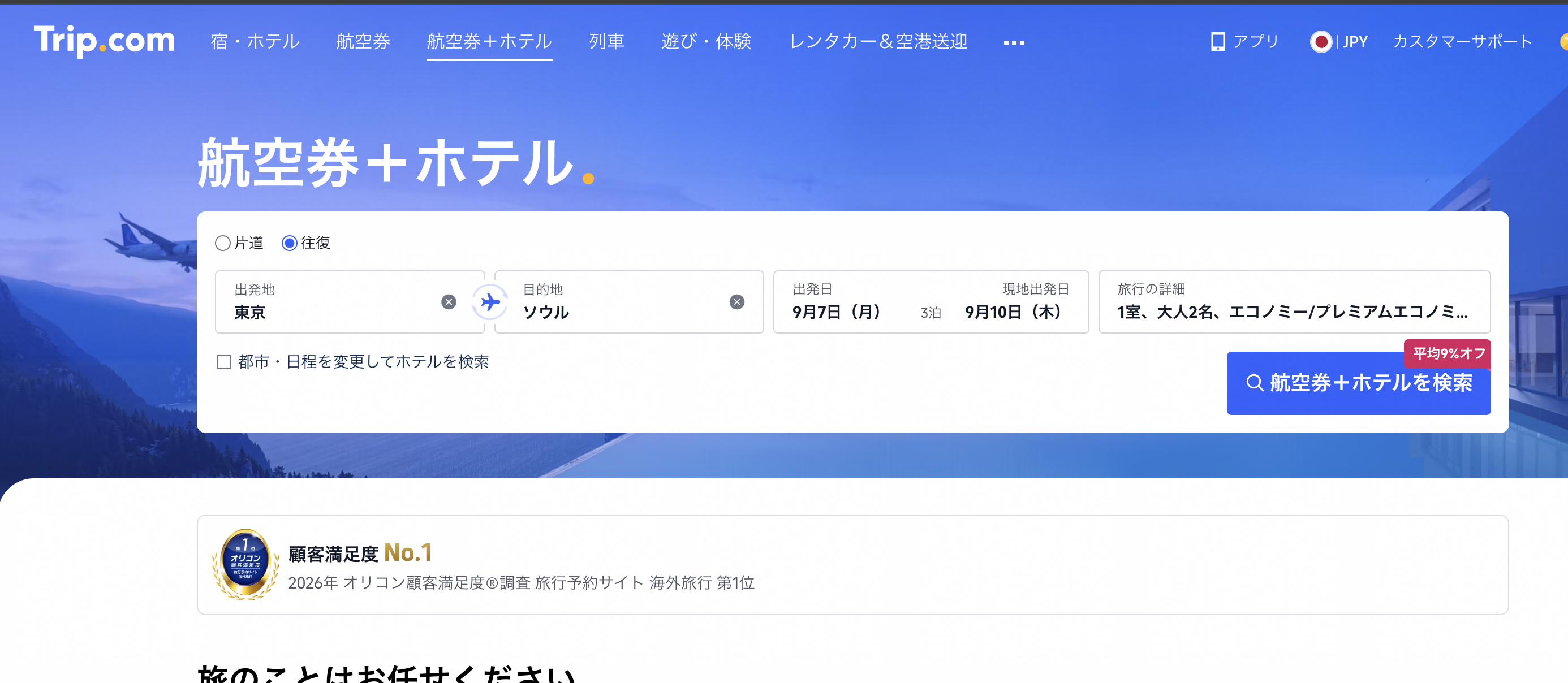Clear the 東京 departure field
This screenshot has height=683, width=1568.
click(449, 302)
